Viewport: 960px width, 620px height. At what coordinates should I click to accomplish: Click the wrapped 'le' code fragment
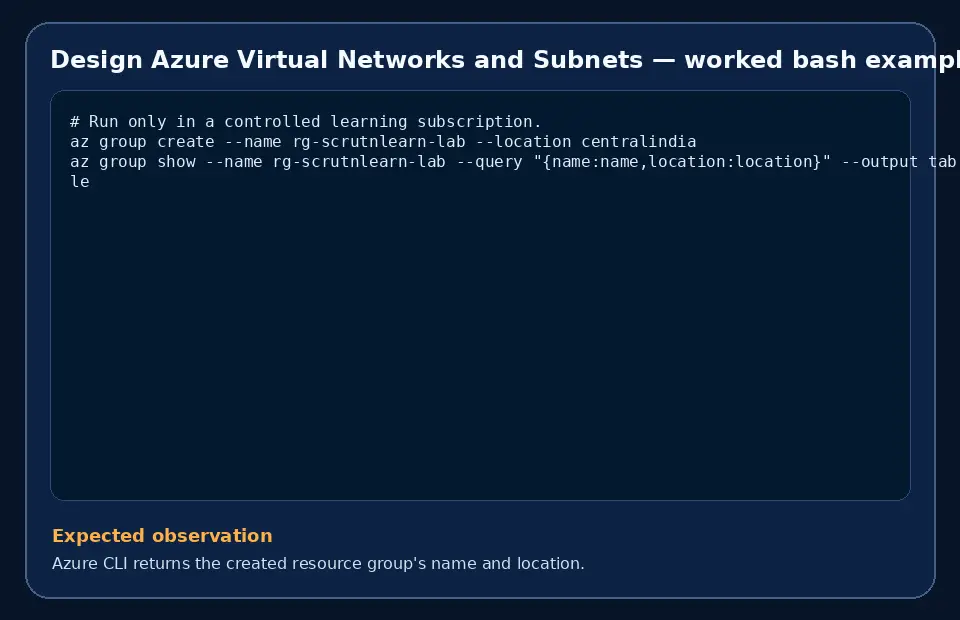80,182
